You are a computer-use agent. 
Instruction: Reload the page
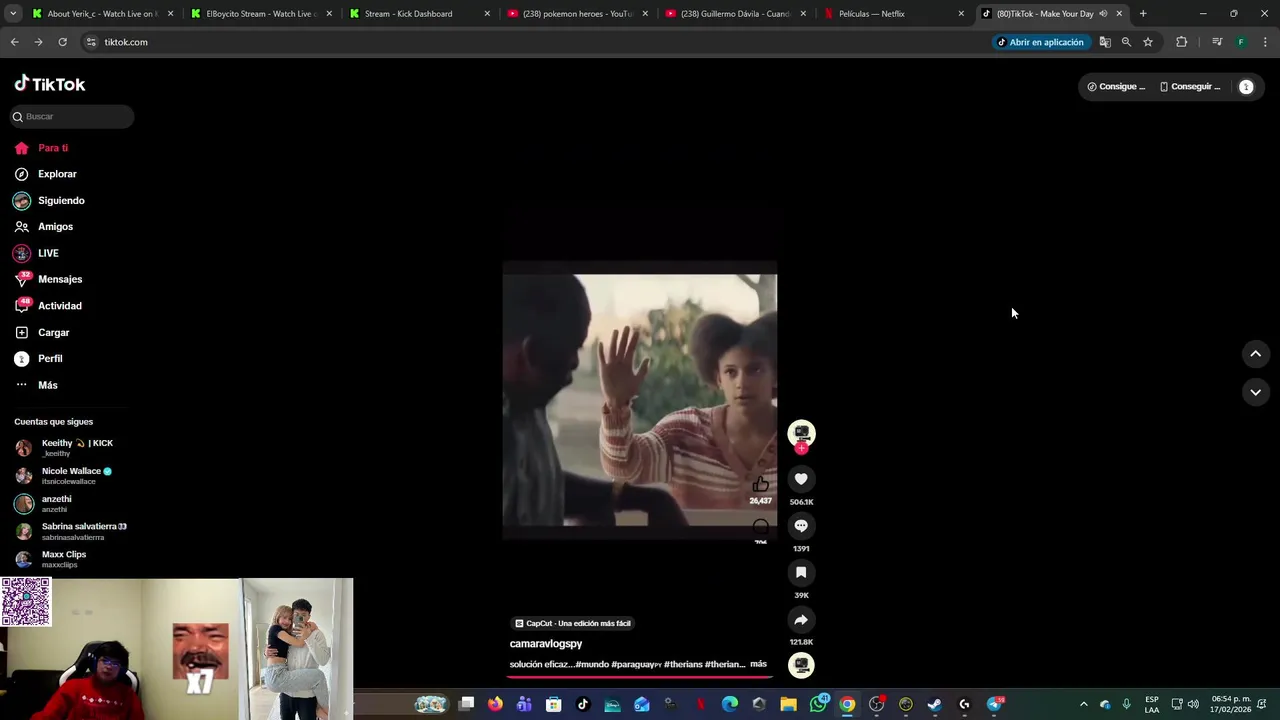click(62, 42)
